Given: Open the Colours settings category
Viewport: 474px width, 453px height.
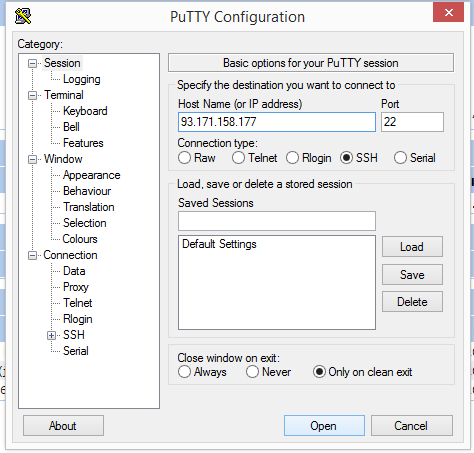Looking at the screenshot, I should tap(80, 239).
